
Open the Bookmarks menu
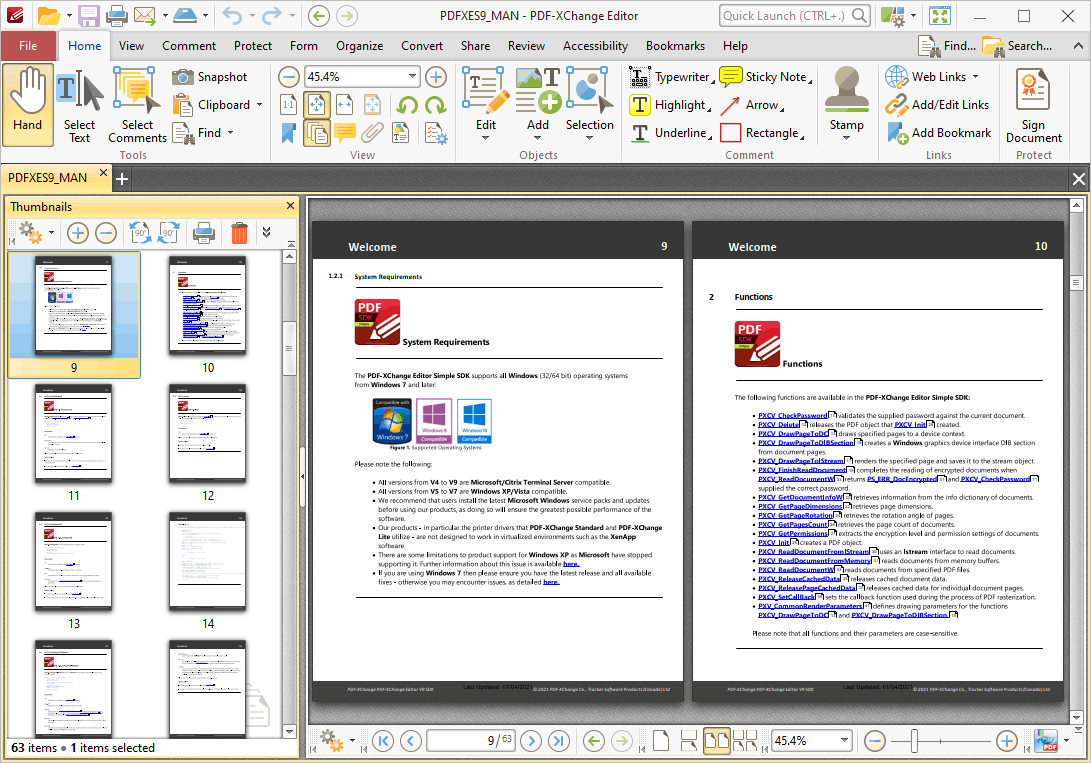click(x=675, y=45)
